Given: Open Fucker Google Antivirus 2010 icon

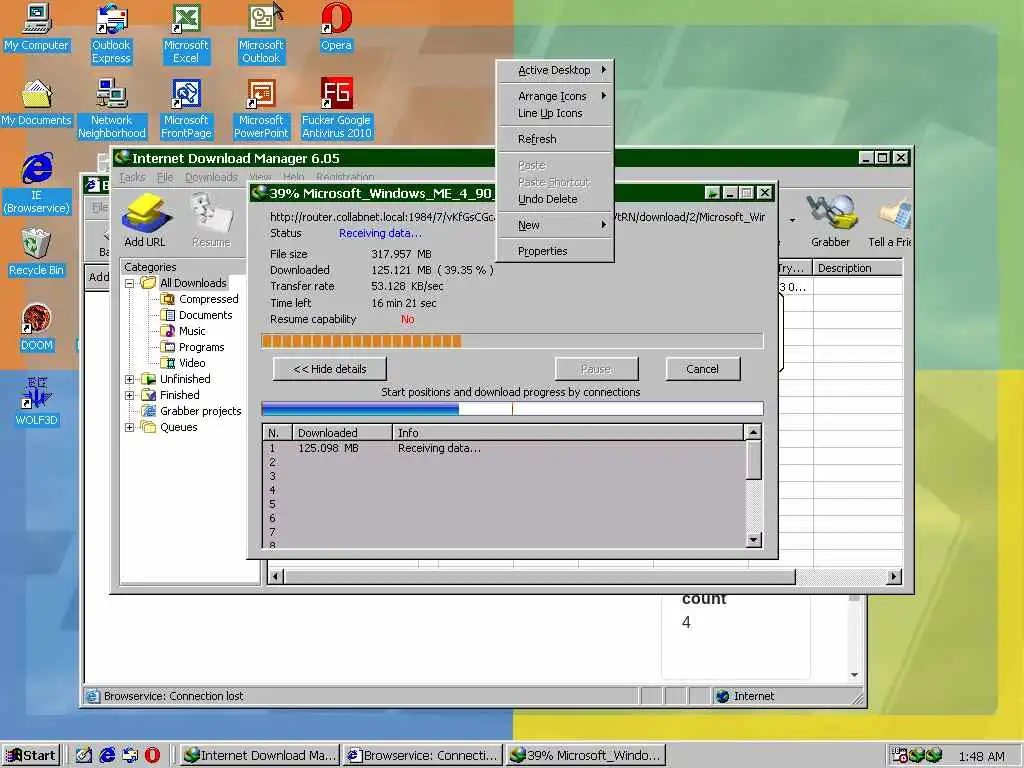Looking at the screenshot, I should coord(336,109).
